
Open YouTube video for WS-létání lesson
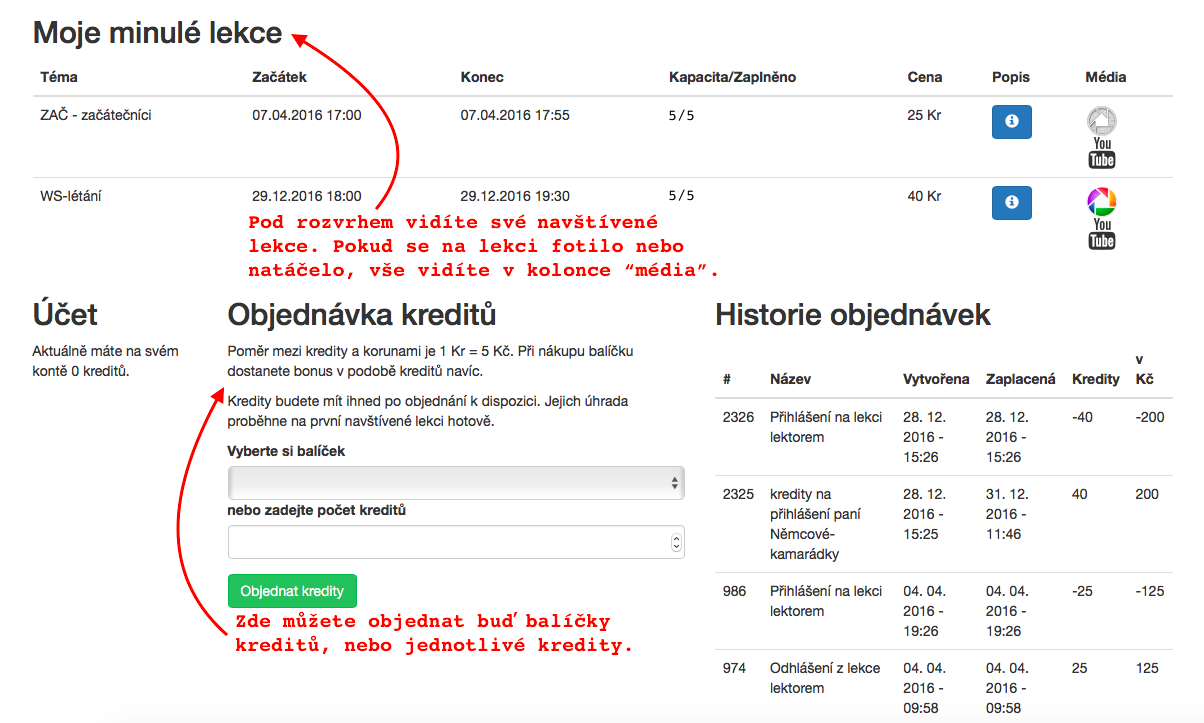click(1102, 235)
